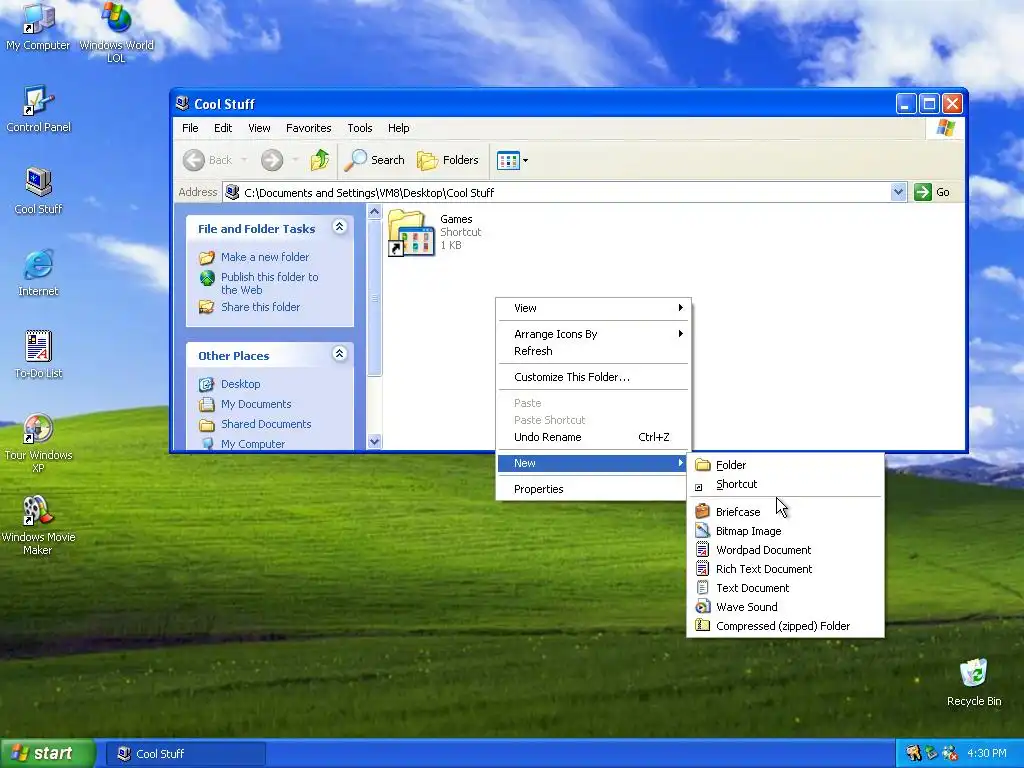Choose Shortcut in New submenu
The image size is (1024, 768).
[786, 484]
